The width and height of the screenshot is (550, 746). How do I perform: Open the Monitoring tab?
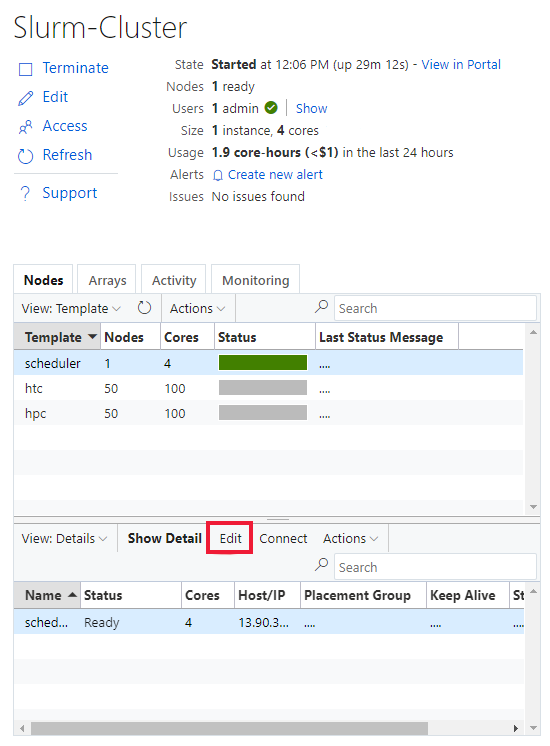pyautogui.click(x=255, y=280)
